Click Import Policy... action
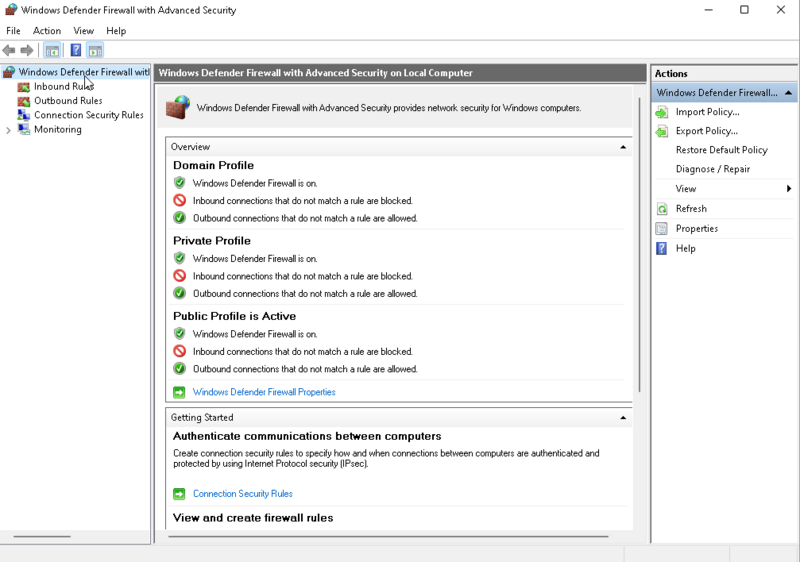 tap(708, 112)
